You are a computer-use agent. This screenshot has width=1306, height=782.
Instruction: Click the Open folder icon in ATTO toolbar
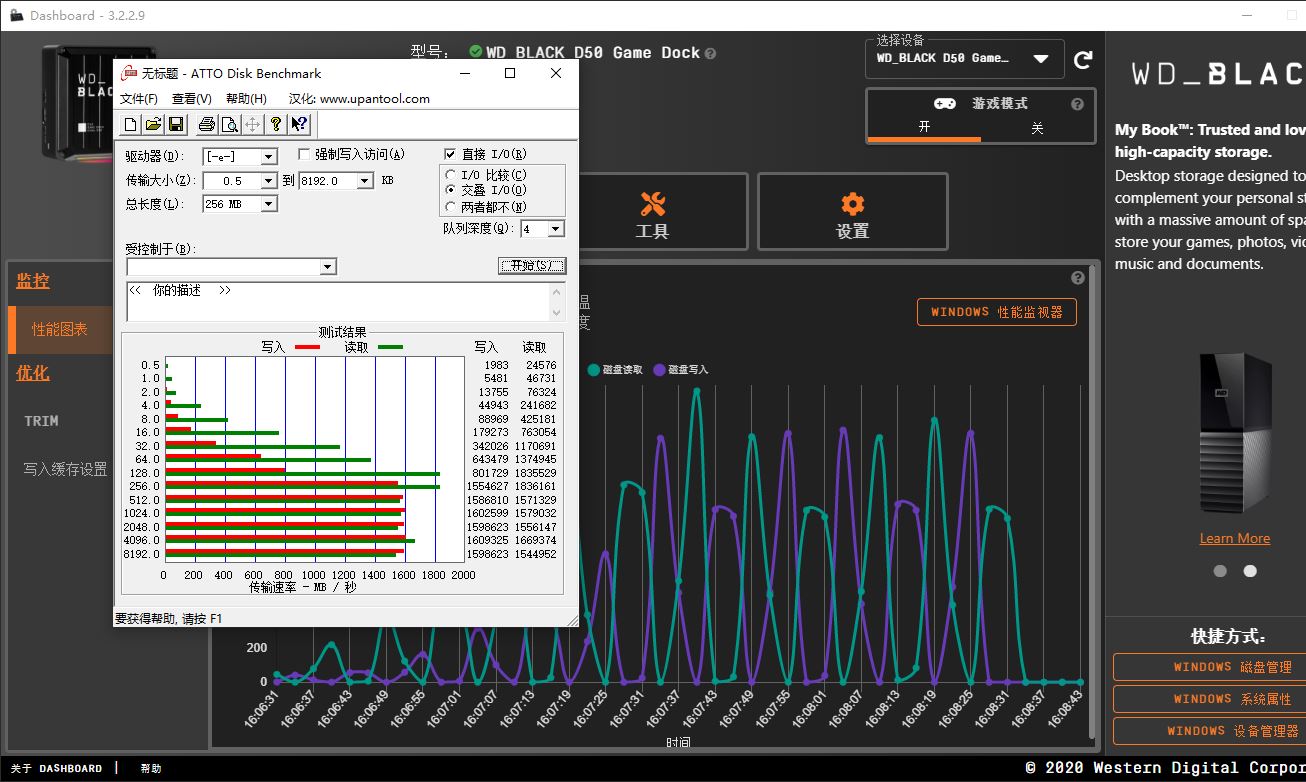[x=153, y=124]
